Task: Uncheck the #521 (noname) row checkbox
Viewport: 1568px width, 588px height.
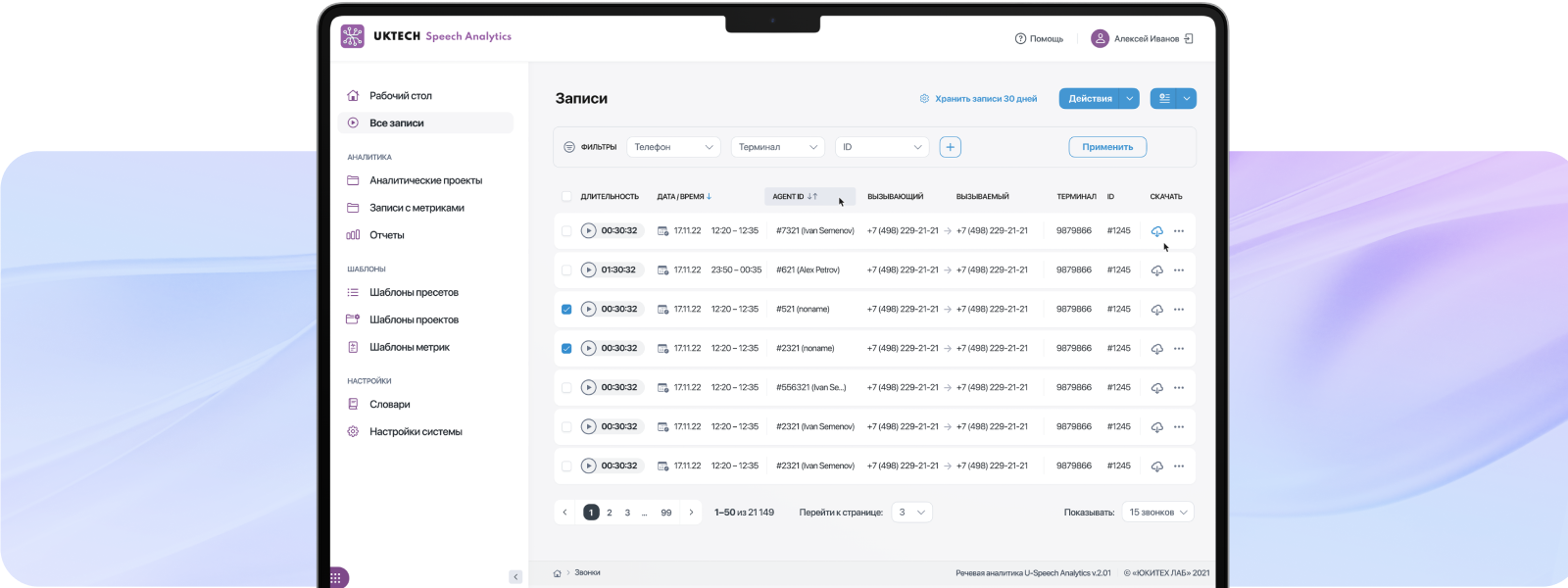Action: (x=566, y=310)
